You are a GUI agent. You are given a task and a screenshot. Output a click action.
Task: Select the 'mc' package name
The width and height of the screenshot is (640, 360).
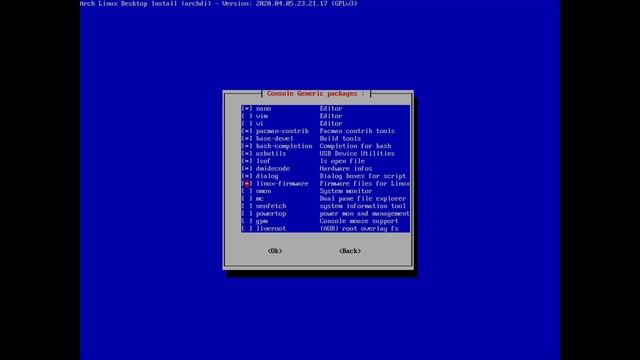(260, 199)
